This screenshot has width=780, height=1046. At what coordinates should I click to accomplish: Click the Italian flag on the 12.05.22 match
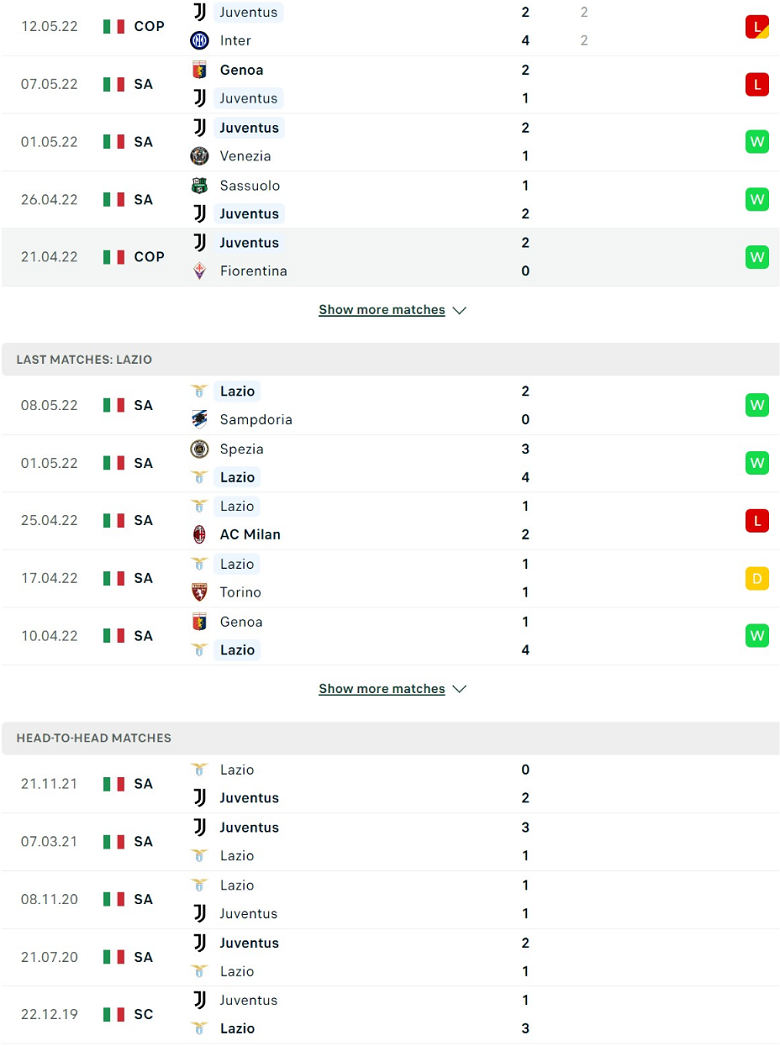point(113,27)
